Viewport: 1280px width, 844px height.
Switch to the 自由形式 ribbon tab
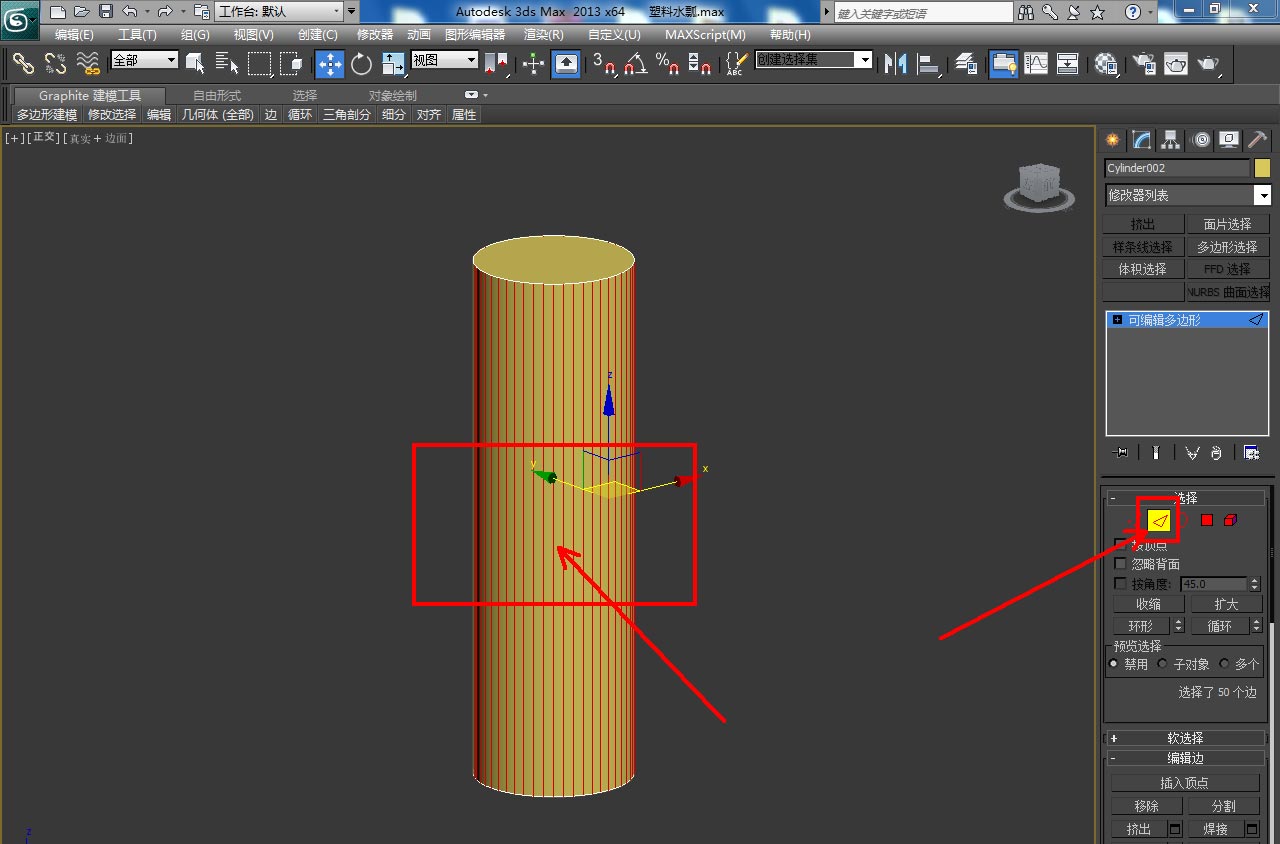click(217, 96)
